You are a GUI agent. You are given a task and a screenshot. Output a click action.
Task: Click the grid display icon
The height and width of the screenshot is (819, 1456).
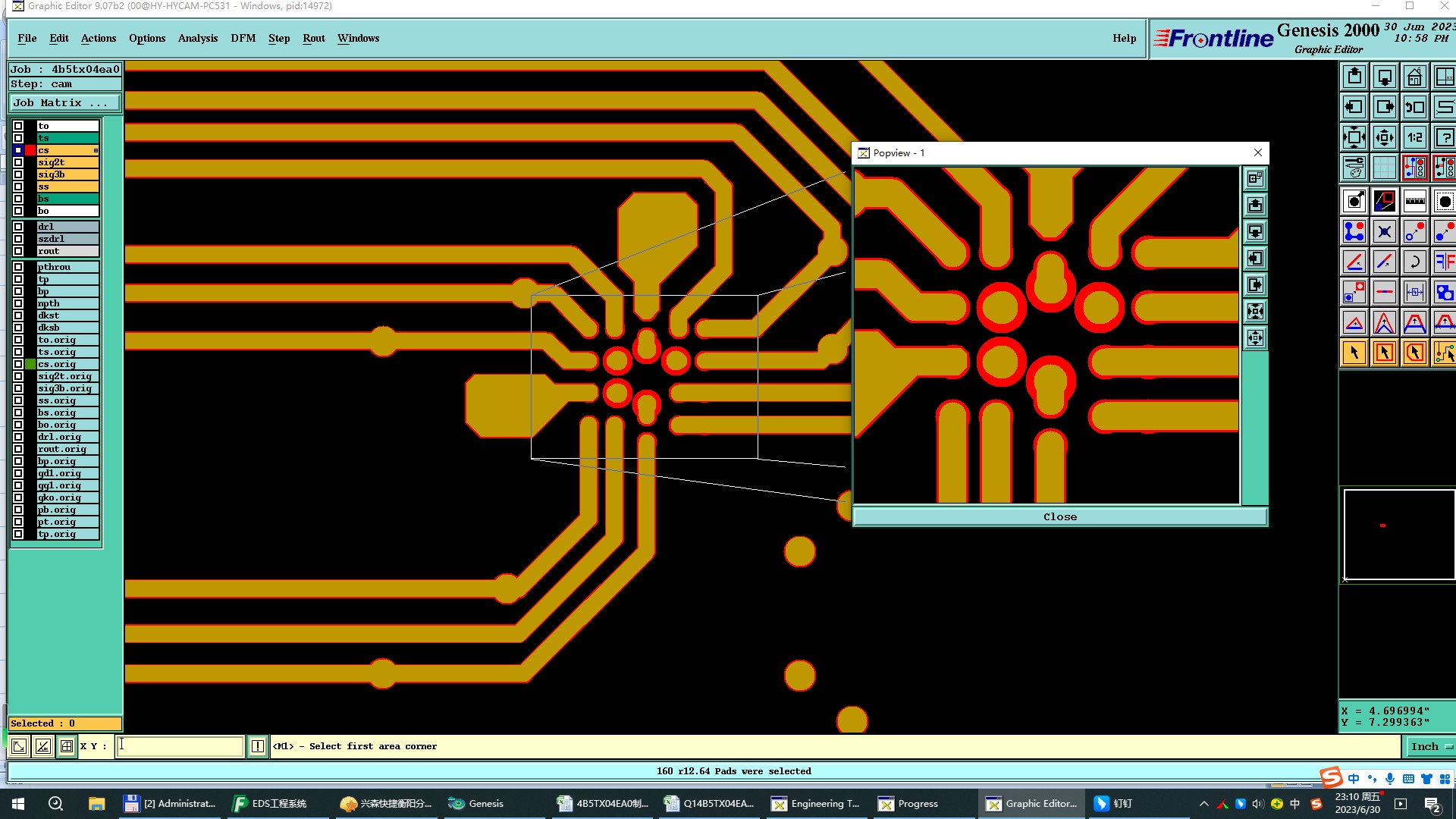click(x=1384, y=168)
